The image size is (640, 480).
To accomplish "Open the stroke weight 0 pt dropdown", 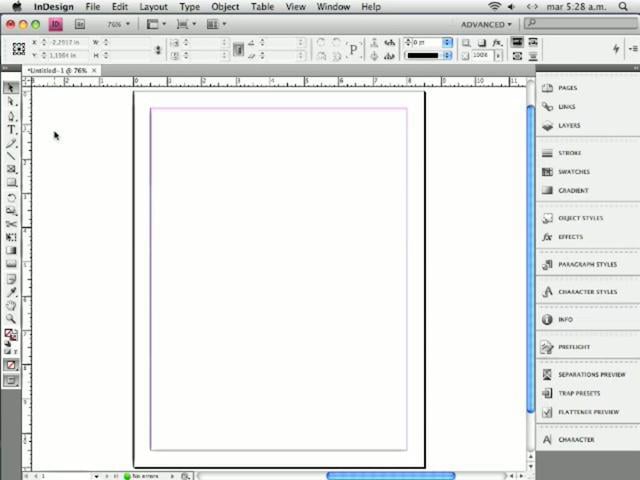I will click(x=447, y=42).
